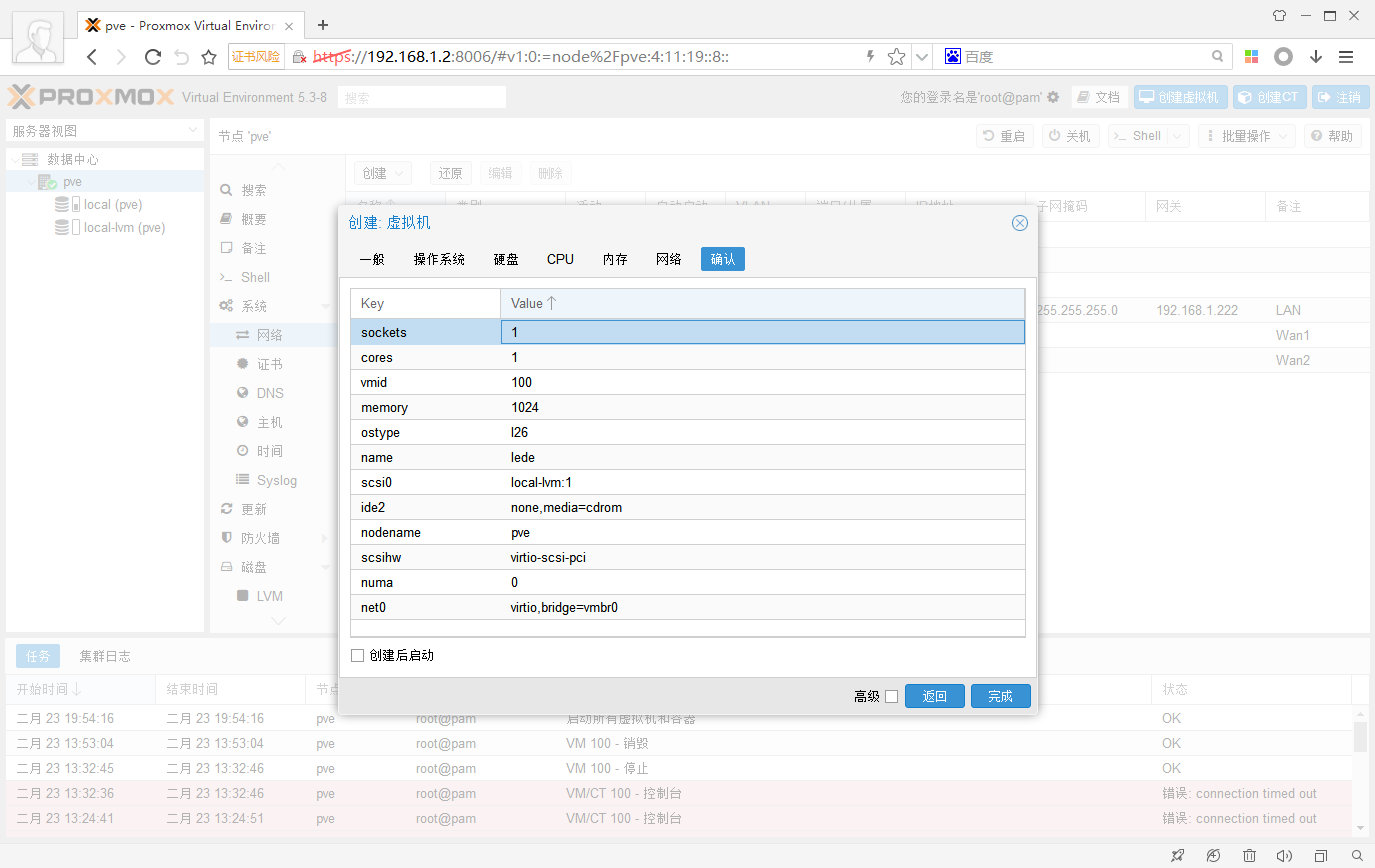Select local-lvm (pve) storage in tree
1375x868 pixels.
tap(124, 227)
